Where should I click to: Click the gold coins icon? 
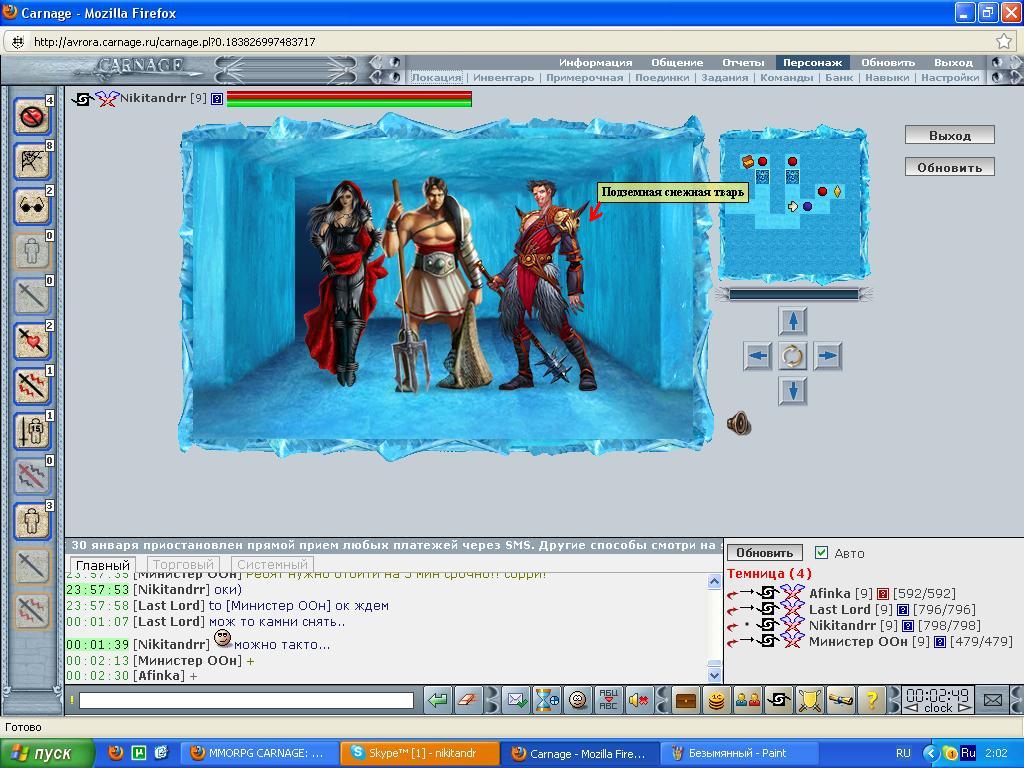pos(716,701)
